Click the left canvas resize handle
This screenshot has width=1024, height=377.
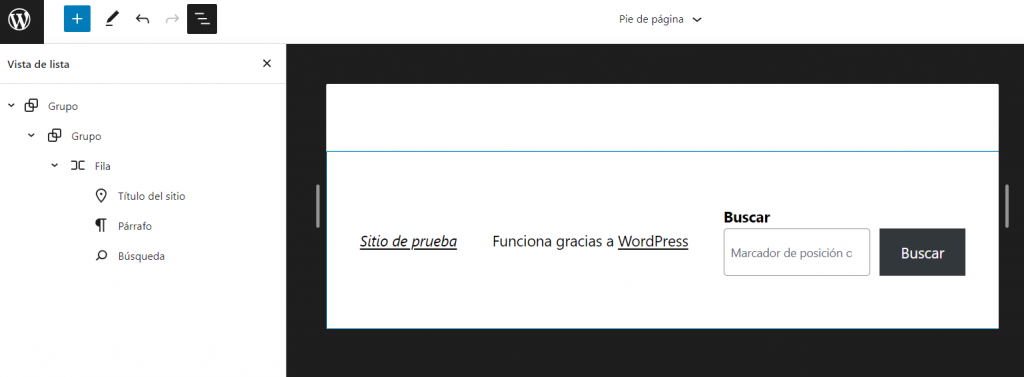tap(318, 206)
